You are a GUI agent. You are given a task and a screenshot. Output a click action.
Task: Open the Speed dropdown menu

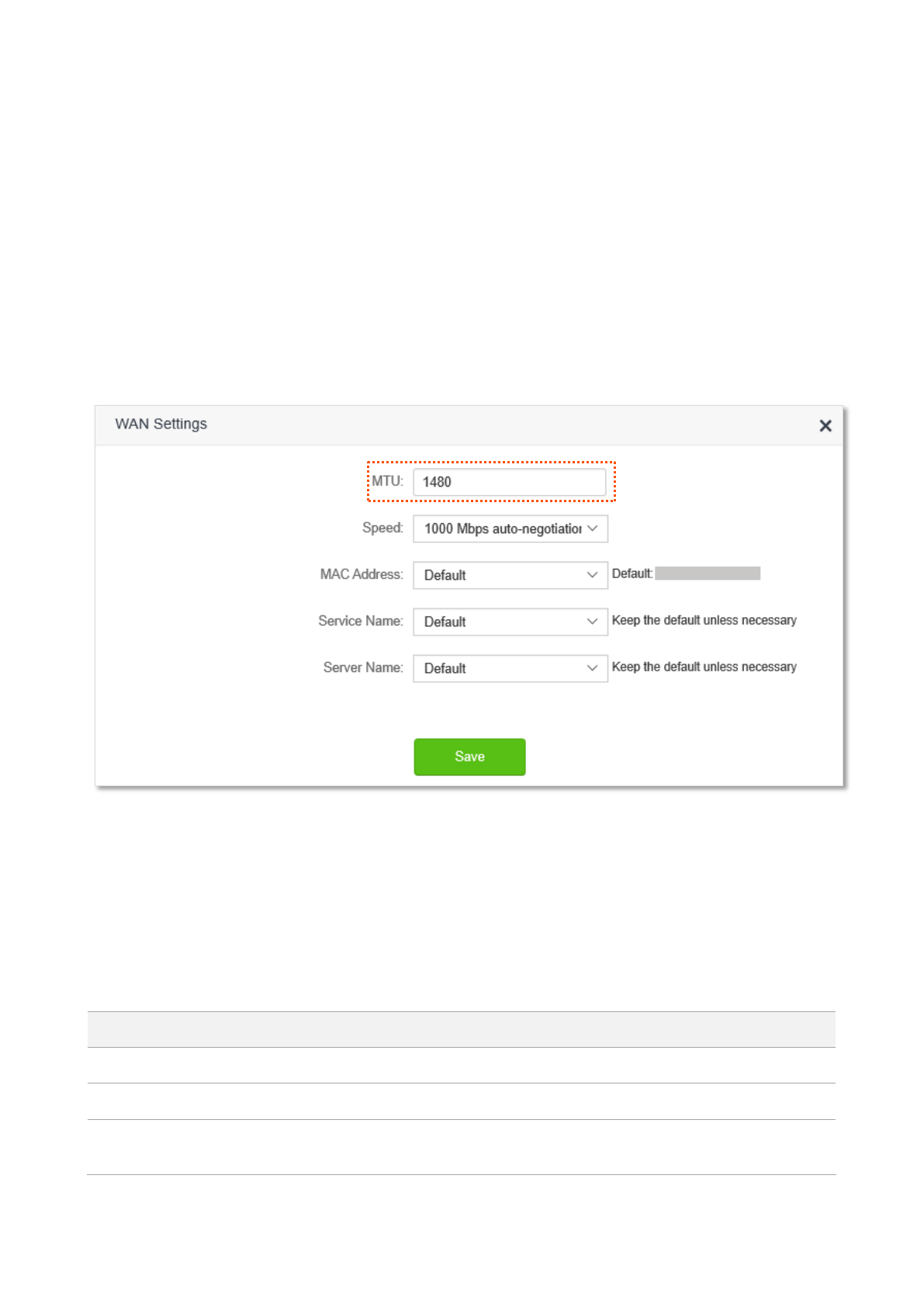(x=502, y=529)
